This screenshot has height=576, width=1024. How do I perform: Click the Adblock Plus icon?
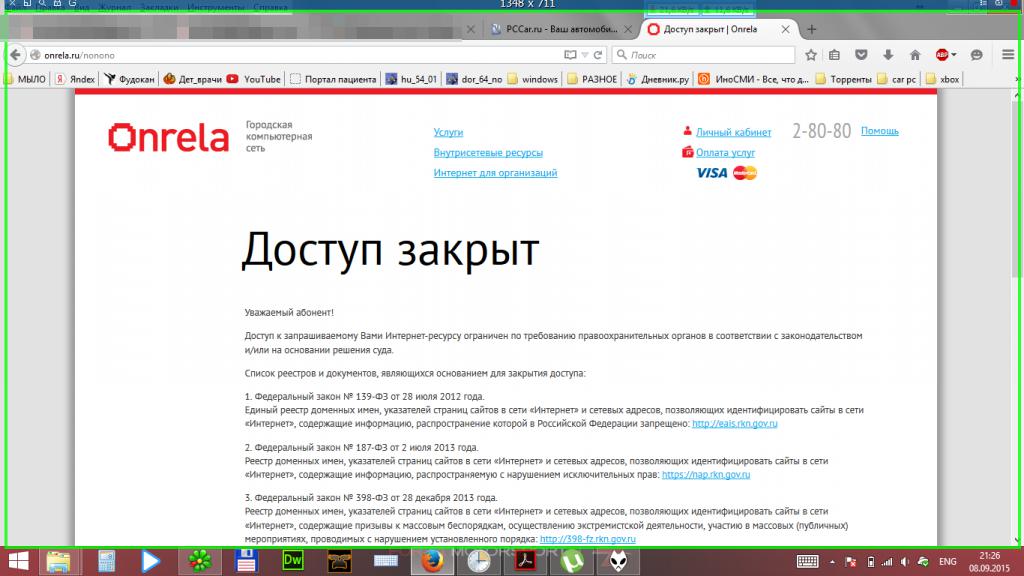click(x=941, y=55)
